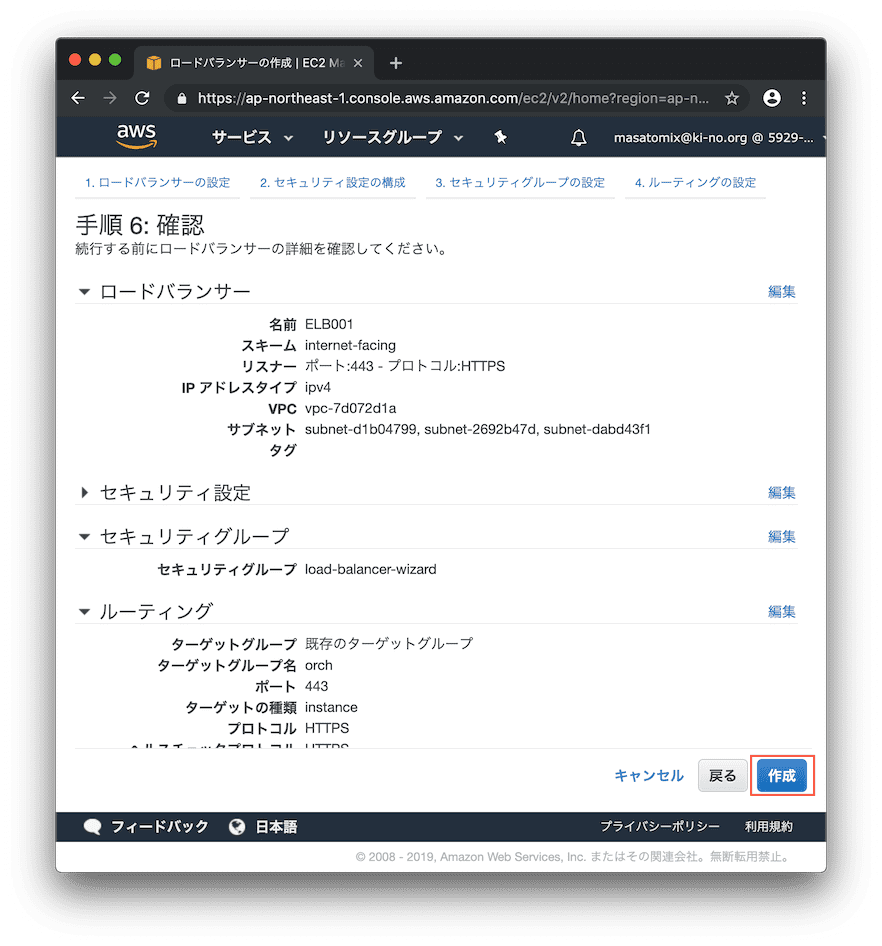
Task: Click the instance target type value
Action: point(331,707)
